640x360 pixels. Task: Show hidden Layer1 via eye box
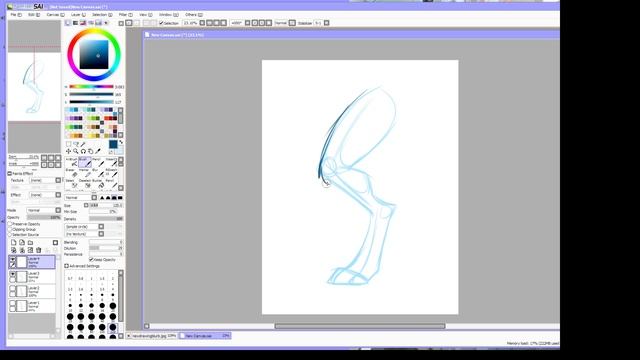point(13,303)
